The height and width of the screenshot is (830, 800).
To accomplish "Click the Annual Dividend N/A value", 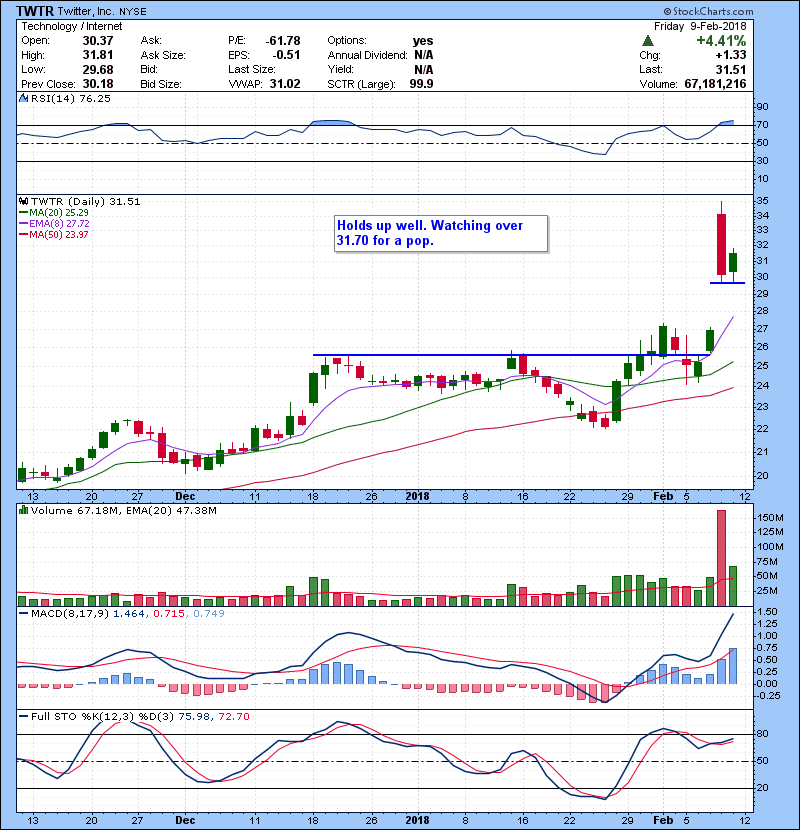I will pos(424,55).
